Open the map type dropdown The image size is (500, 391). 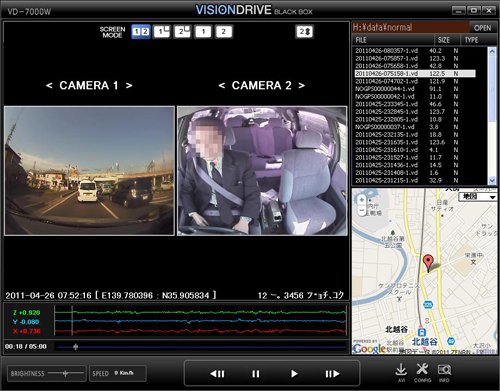(x=478, y=197)
